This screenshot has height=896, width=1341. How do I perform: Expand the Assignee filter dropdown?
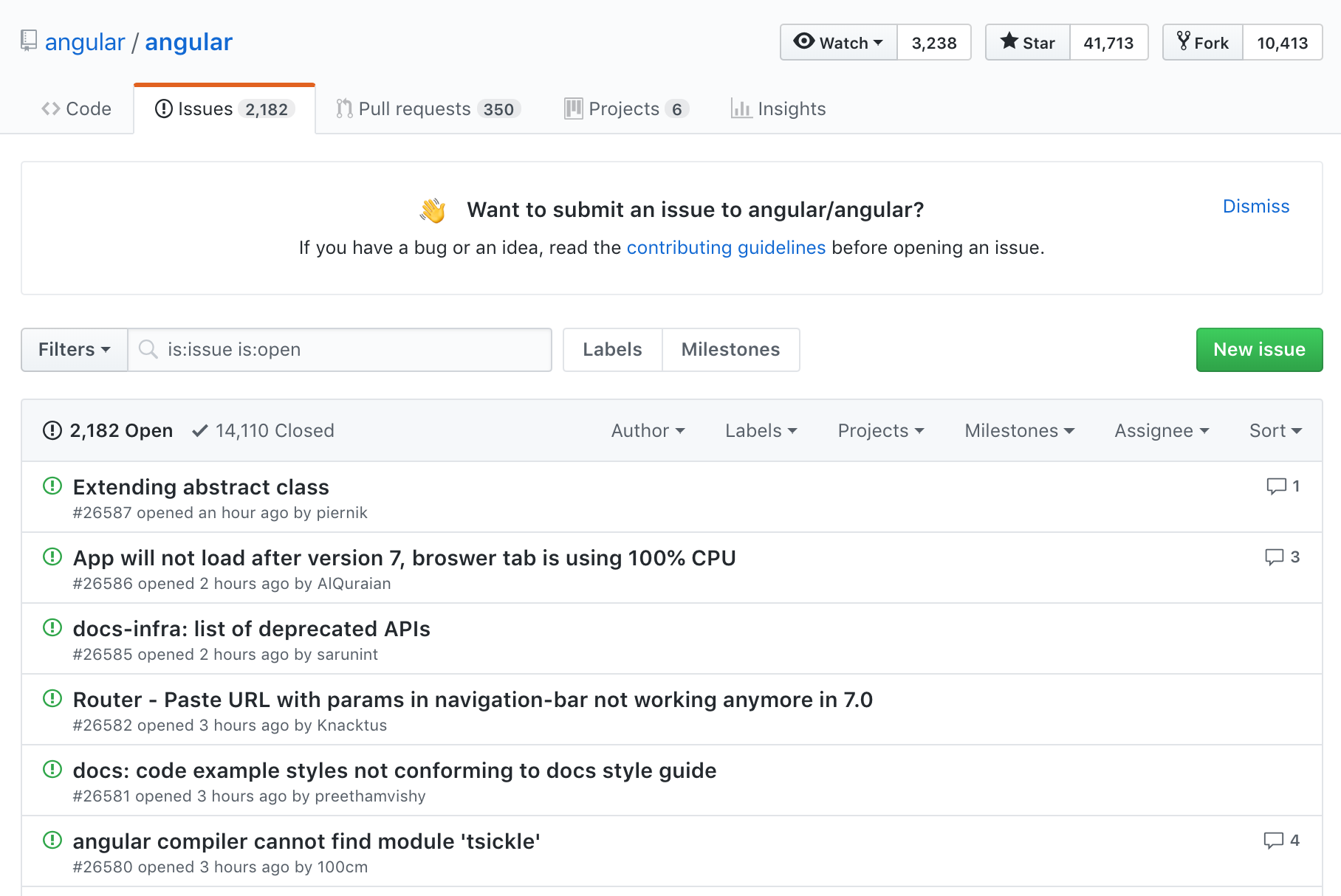click(x=1162, y=430)
